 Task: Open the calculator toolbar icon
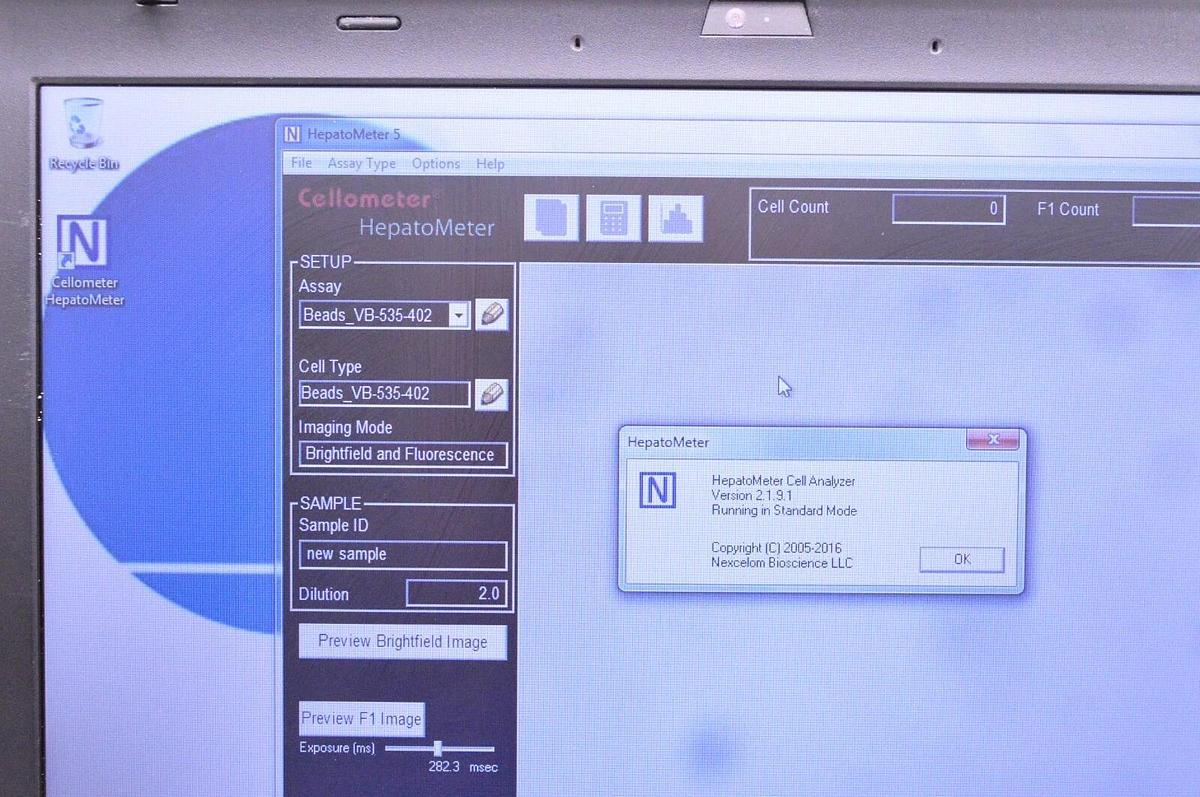tap(614, 218)
